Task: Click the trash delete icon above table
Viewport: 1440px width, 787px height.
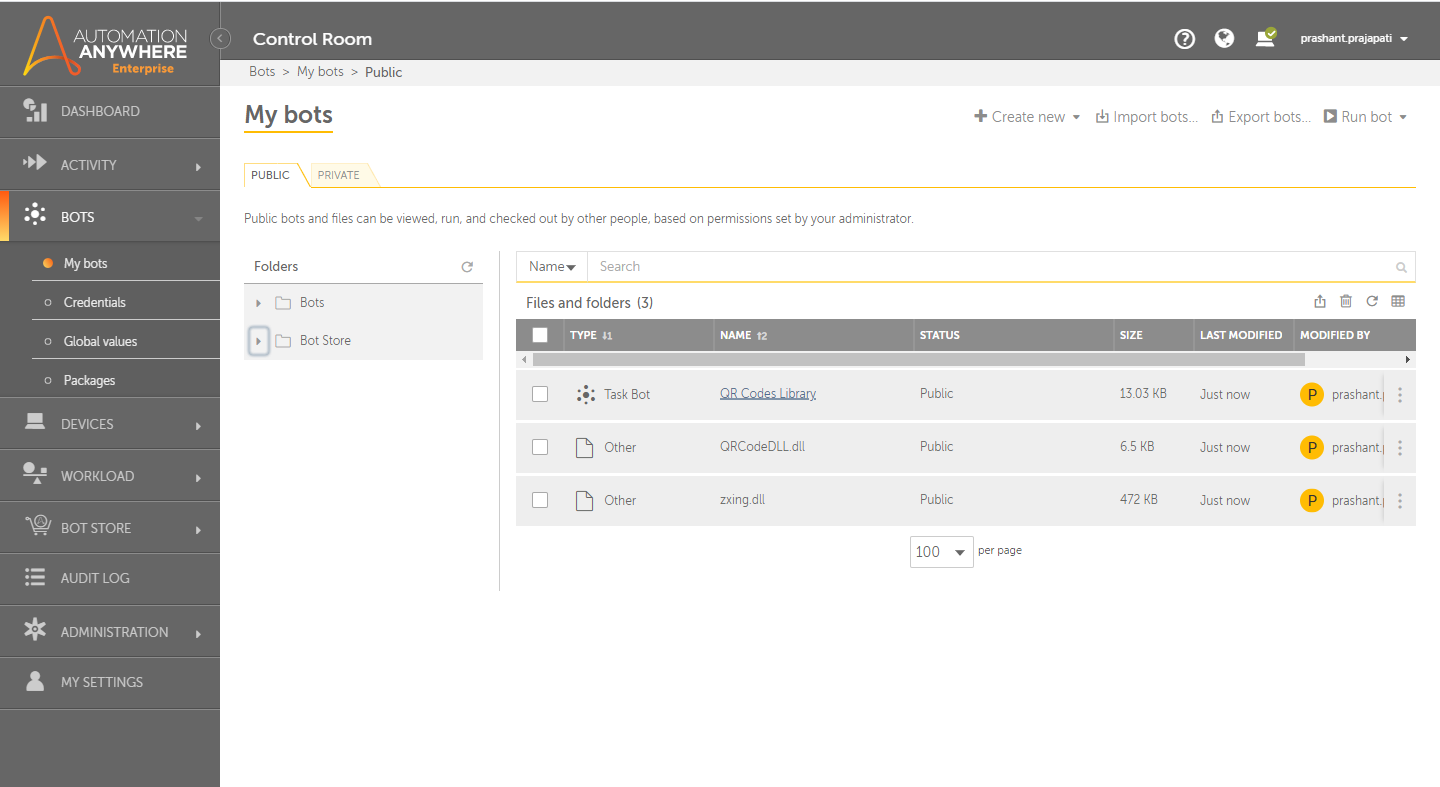Action: coord(1346,302)
